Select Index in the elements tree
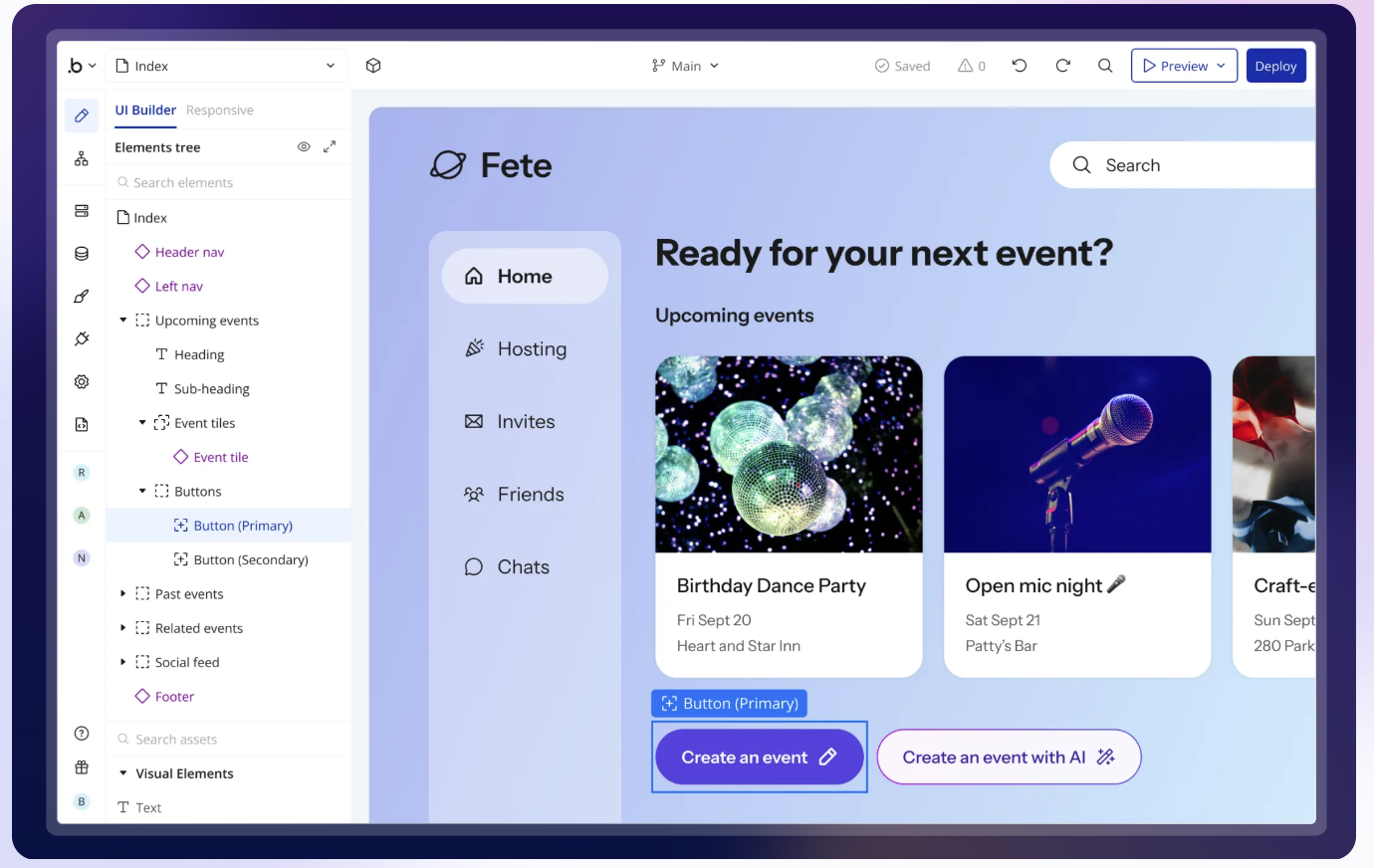This screenshot has height=868, width=1374. point(142,218)
